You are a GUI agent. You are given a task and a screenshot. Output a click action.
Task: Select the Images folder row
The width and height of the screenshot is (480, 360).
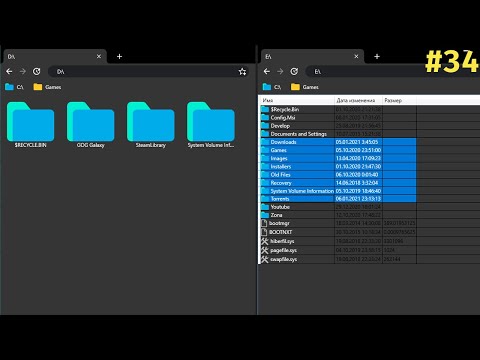click(x=338, y=158)
